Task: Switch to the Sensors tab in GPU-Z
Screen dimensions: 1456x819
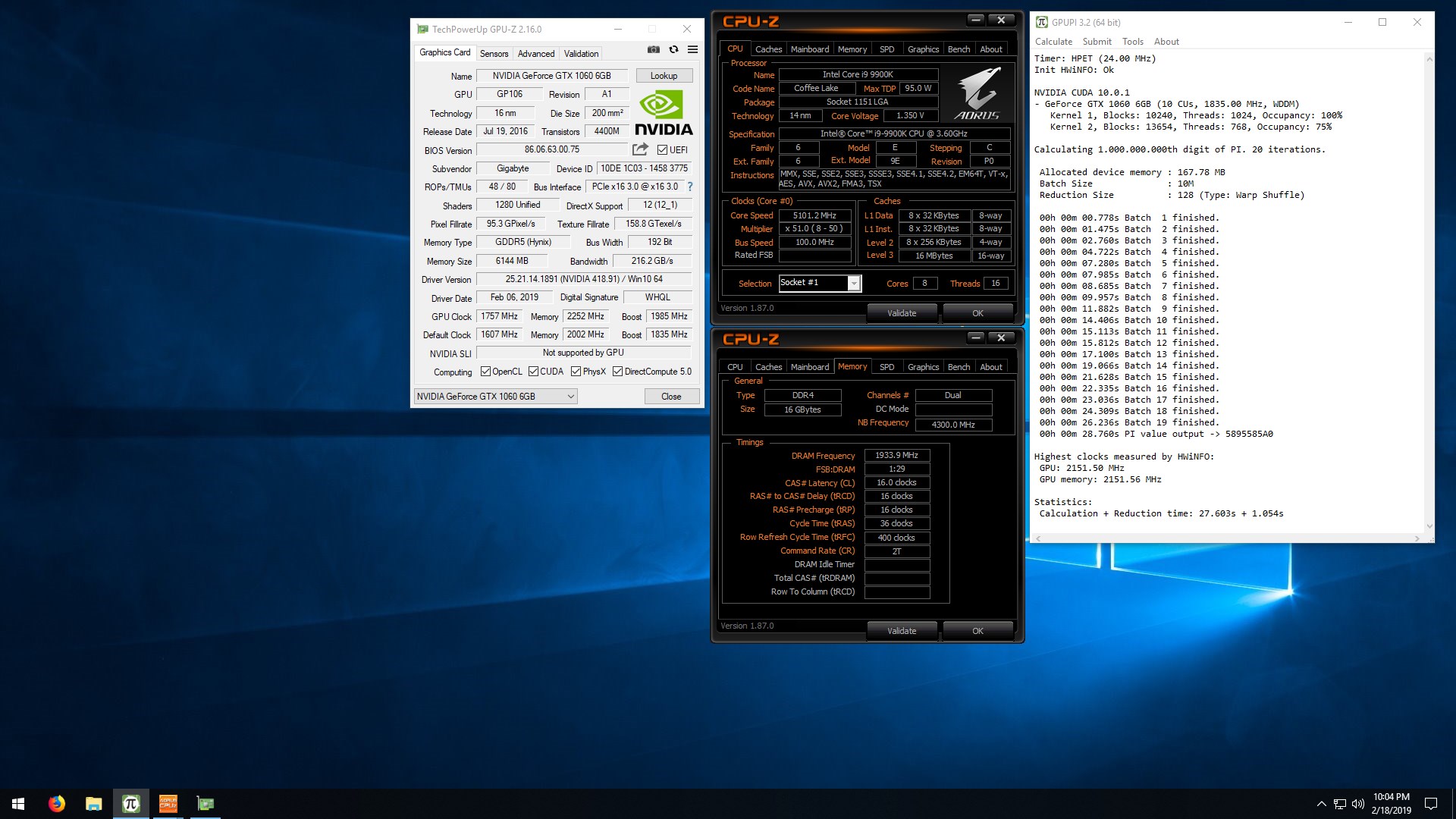Action: (494, 54)
